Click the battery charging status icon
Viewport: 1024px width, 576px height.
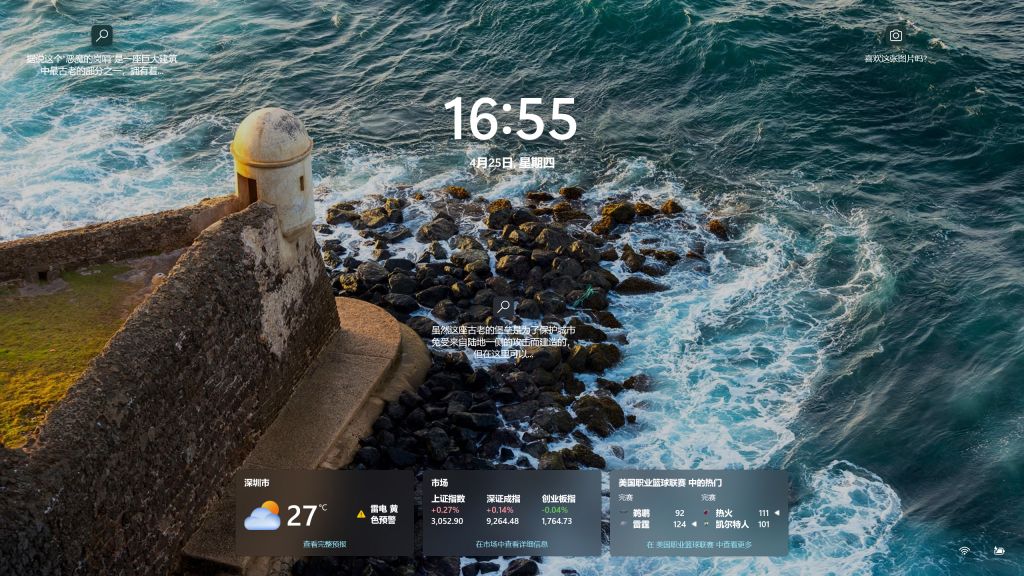(999, 550)
